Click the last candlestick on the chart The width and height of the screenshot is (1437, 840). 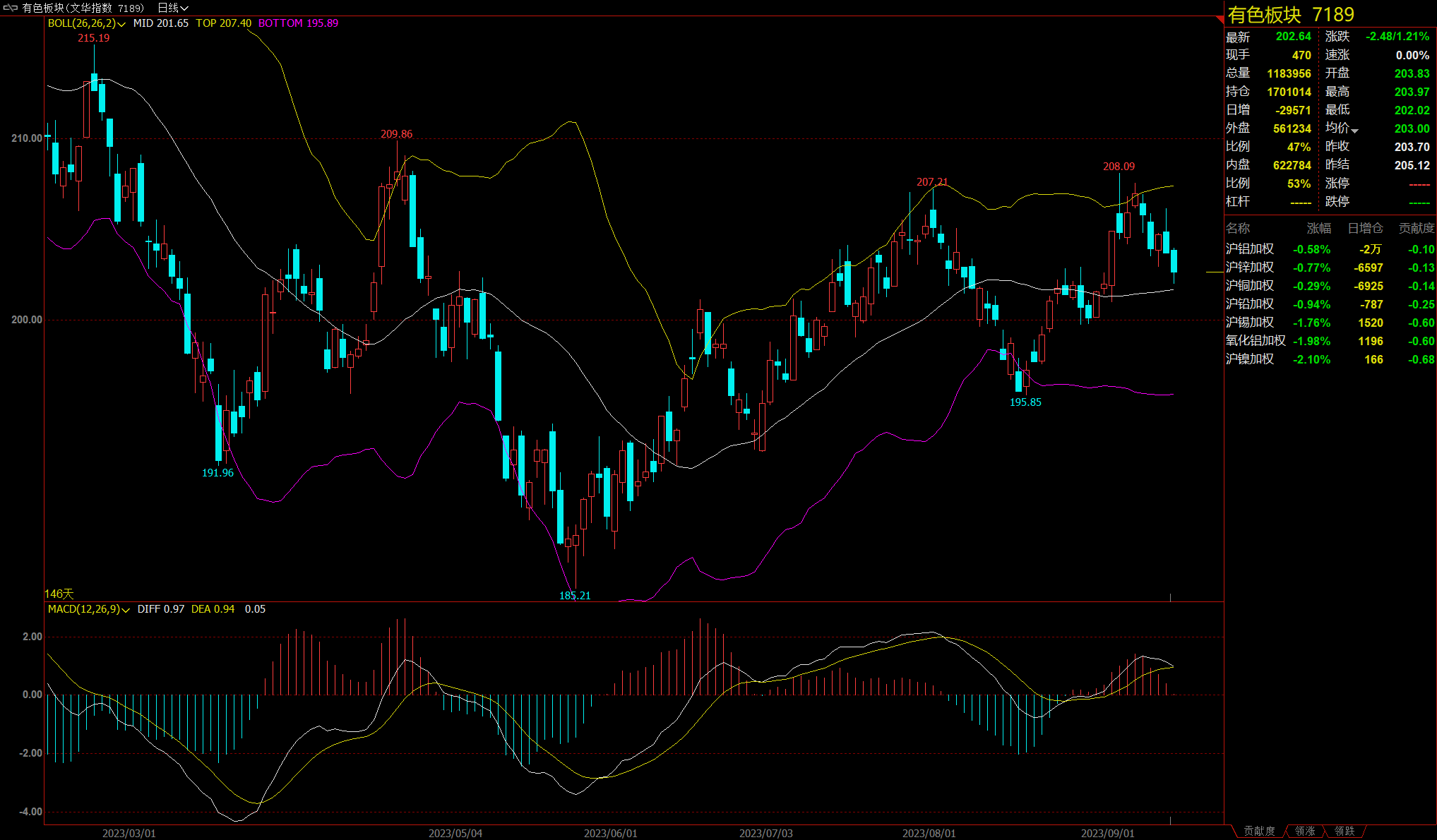(x=1174, y=261)
